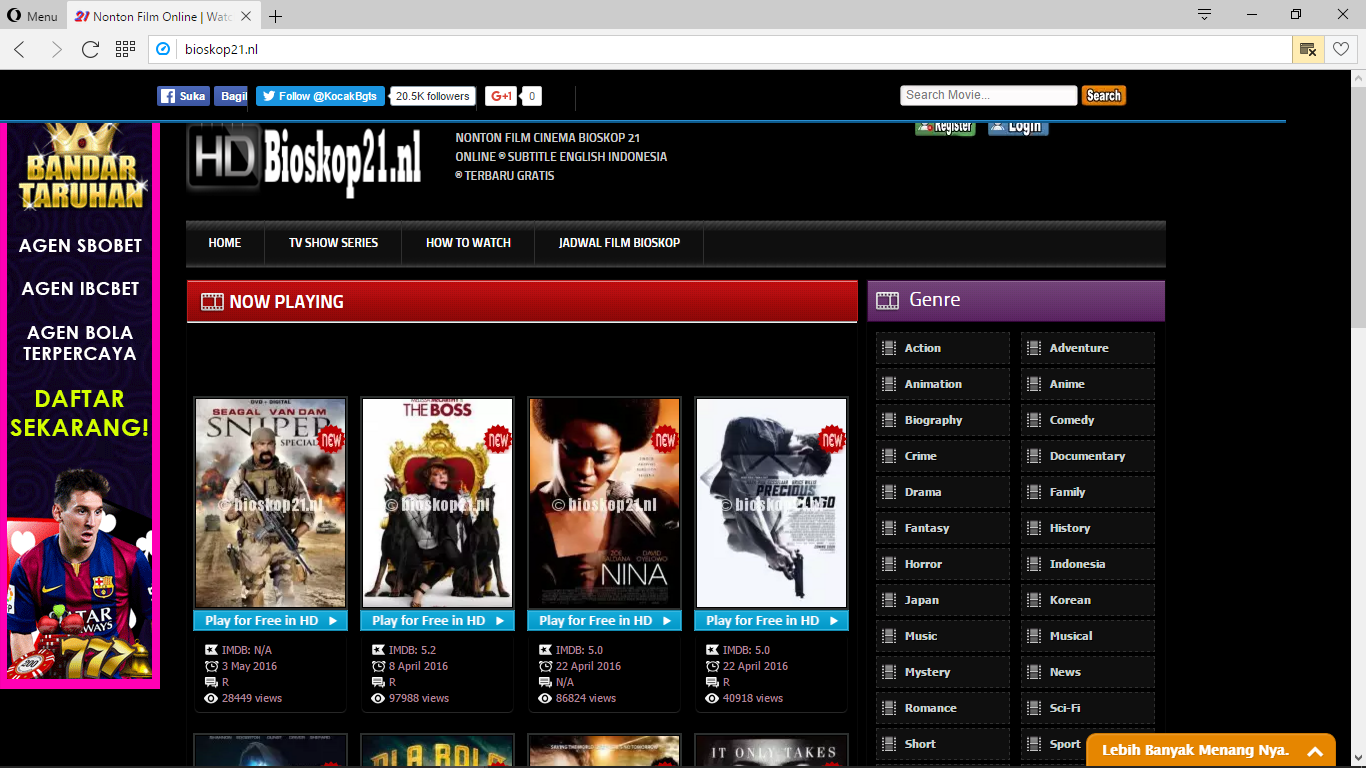Select the Musical genre
The height and width of the screenshot is (768, 1366).
[1088, 636]
